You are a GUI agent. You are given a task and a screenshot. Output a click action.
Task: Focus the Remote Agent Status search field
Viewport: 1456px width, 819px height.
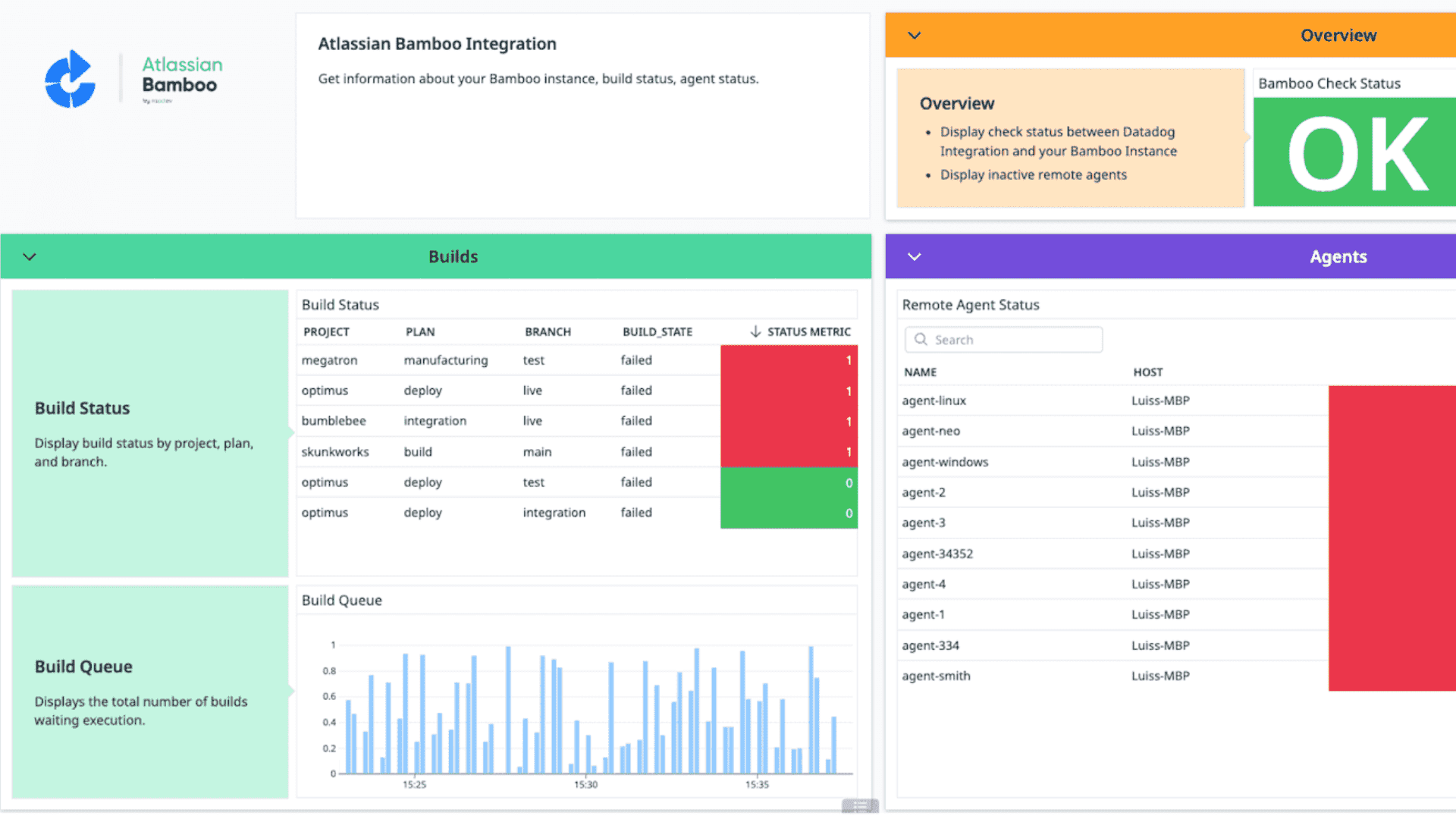click(x=1003, y=340)
